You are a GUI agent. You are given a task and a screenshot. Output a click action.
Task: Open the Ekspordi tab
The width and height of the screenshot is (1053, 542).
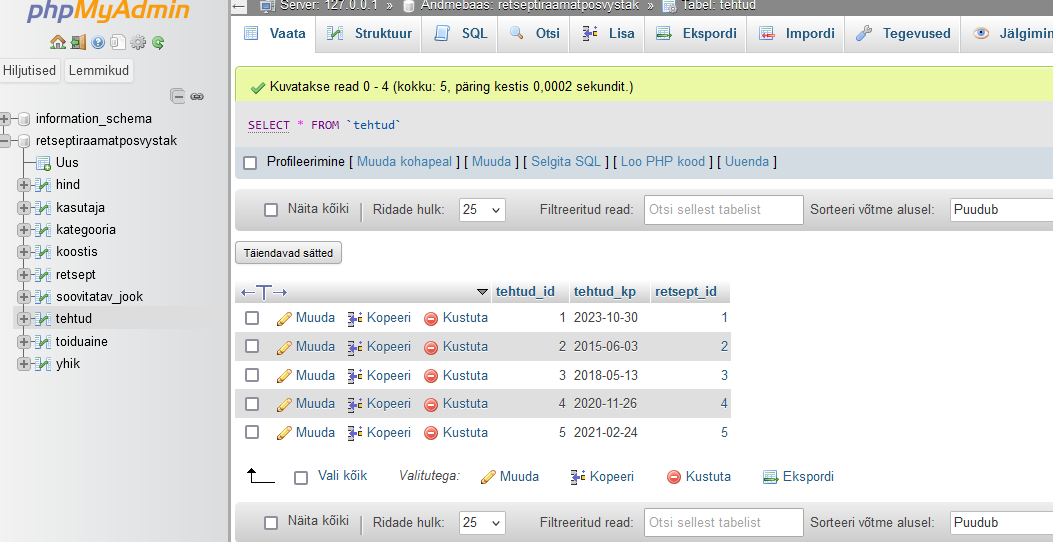click(x=696, y=33)
